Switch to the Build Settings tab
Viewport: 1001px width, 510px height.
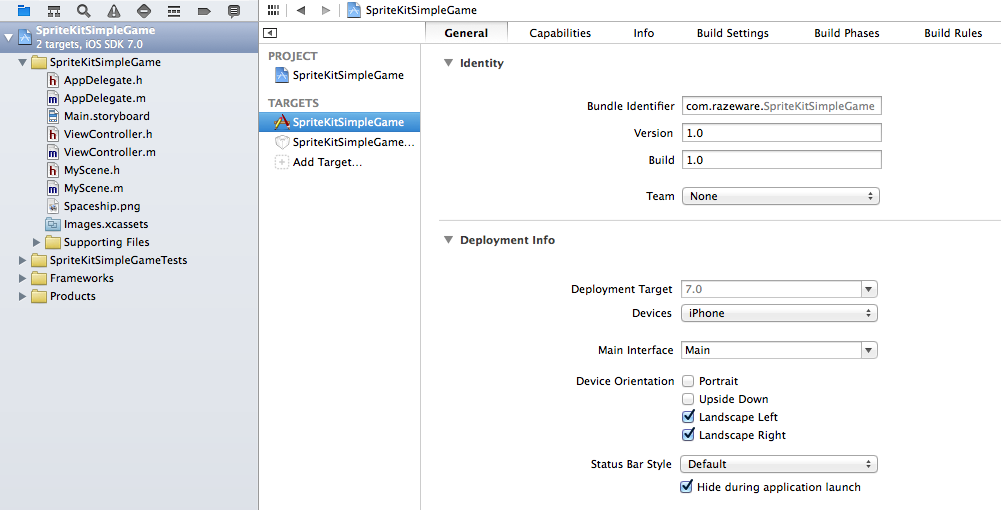click(x=732, y=33)
